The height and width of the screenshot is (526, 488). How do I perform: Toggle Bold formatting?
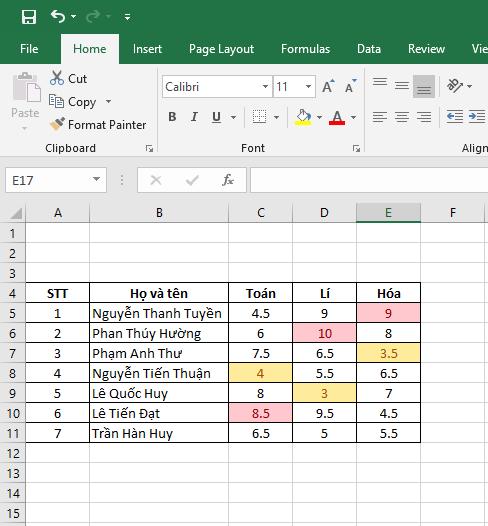172,117
